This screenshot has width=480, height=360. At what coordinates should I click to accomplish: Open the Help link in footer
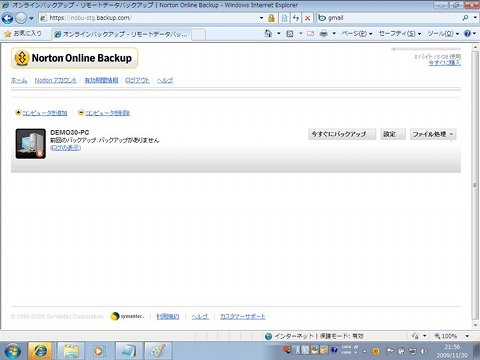pos(200,316)
